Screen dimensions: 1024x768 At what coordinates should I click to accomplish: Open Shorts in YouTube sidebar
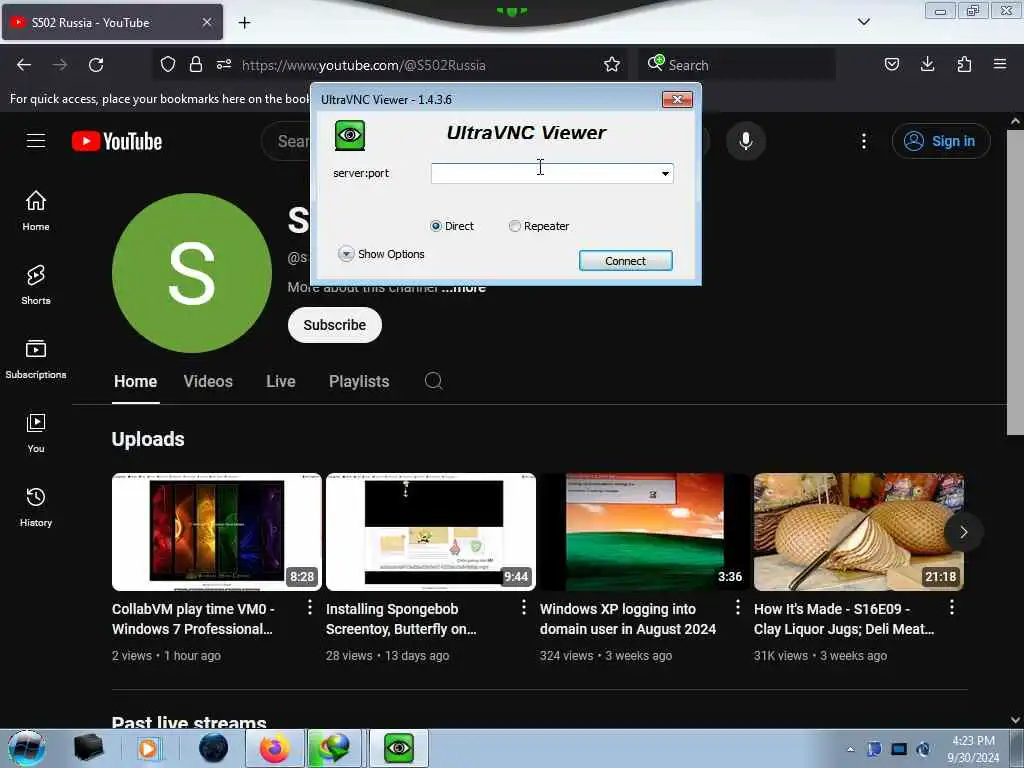(36, 285)
